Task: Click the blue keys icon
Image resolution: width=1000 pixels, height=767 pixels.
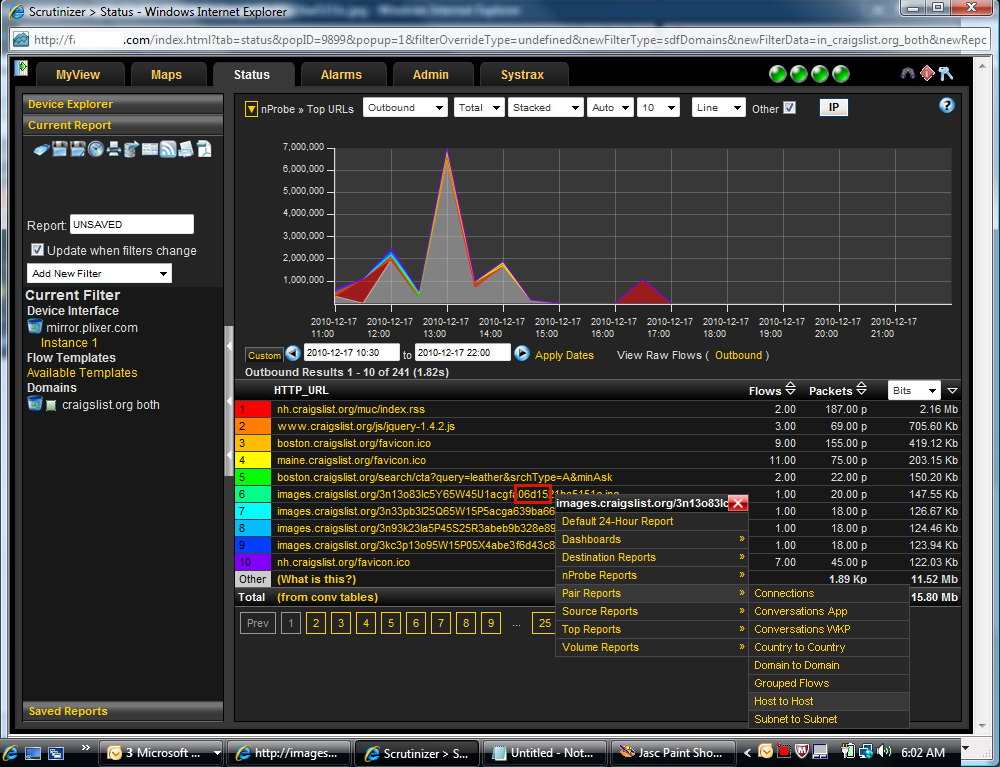Action: (x=946, y=73)
